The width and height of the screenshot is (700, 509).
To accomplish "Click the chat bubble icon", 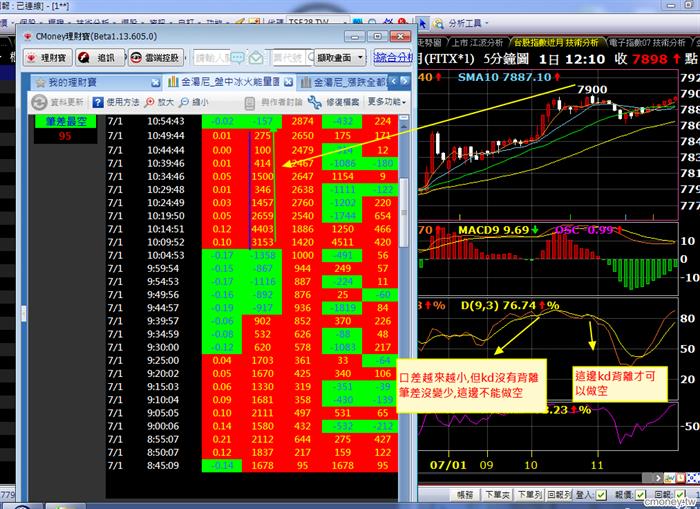I will pos(237,58).
